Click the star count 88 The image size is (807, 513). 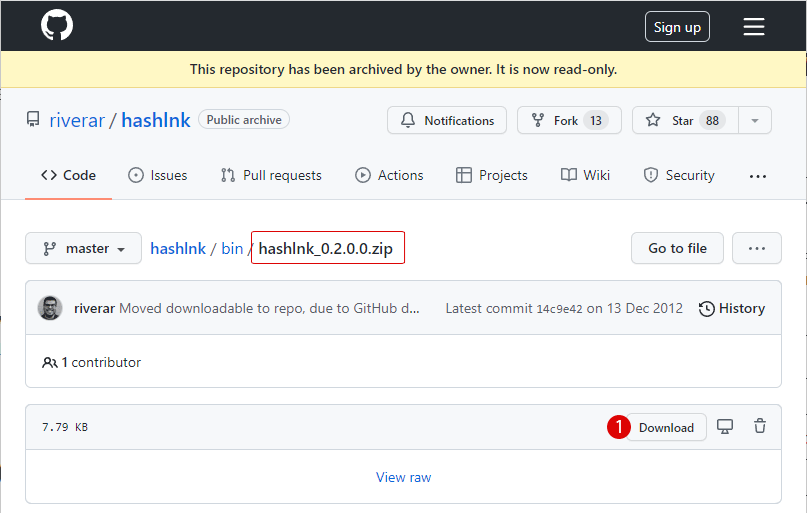point(712,120)
